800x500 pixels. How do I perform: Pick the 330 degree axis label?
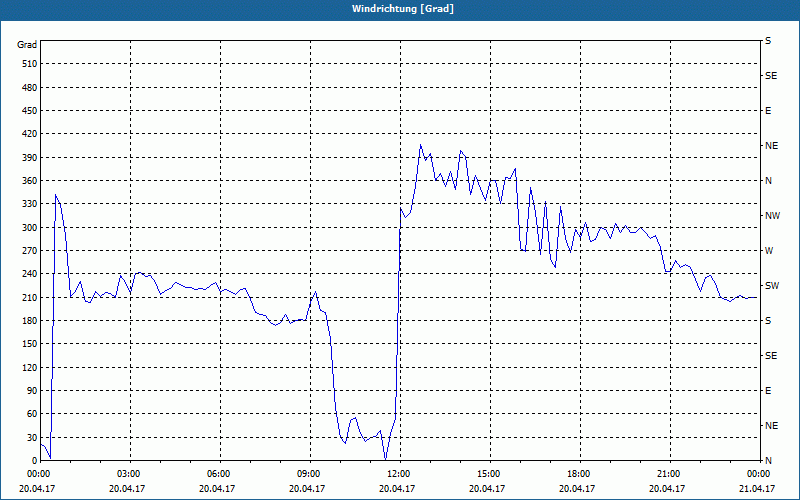(x=30, y=204)
